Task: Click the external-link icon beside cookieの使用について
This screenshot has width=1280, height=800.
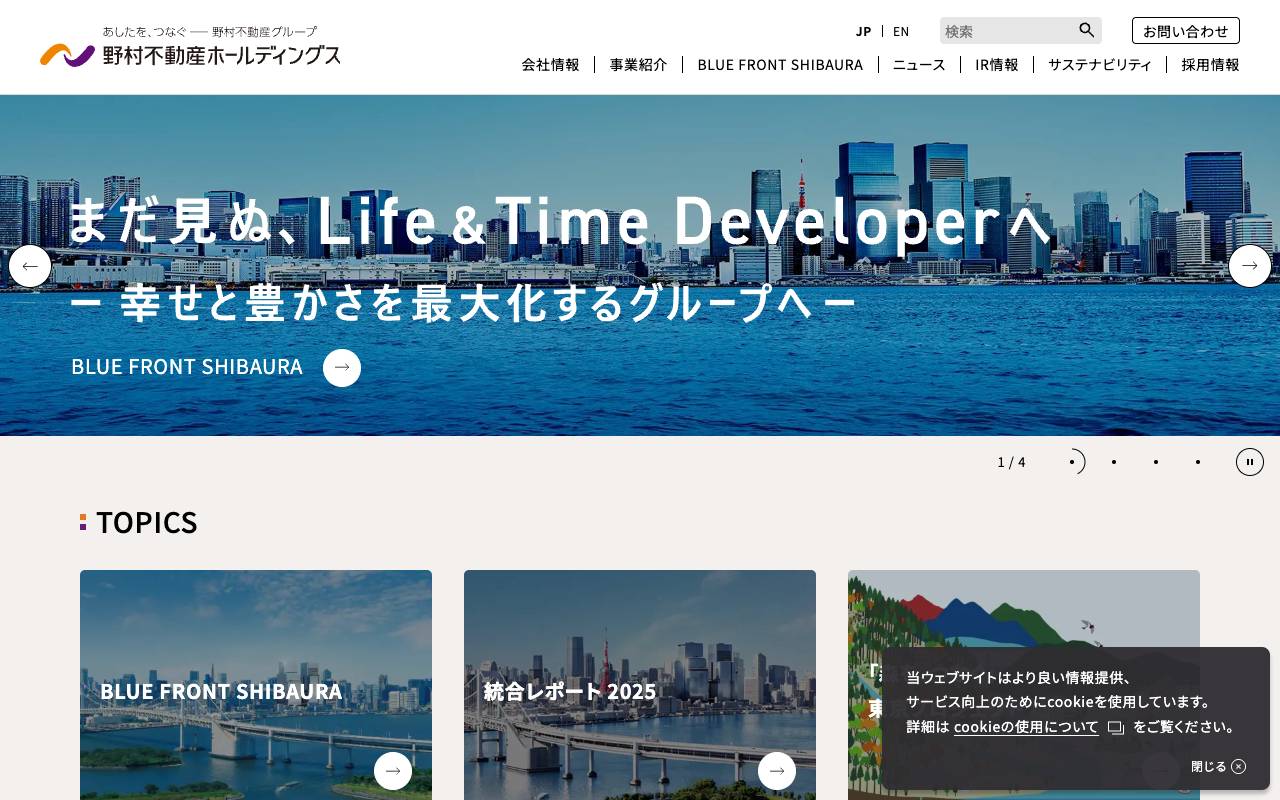Action: click(1116, 728)
